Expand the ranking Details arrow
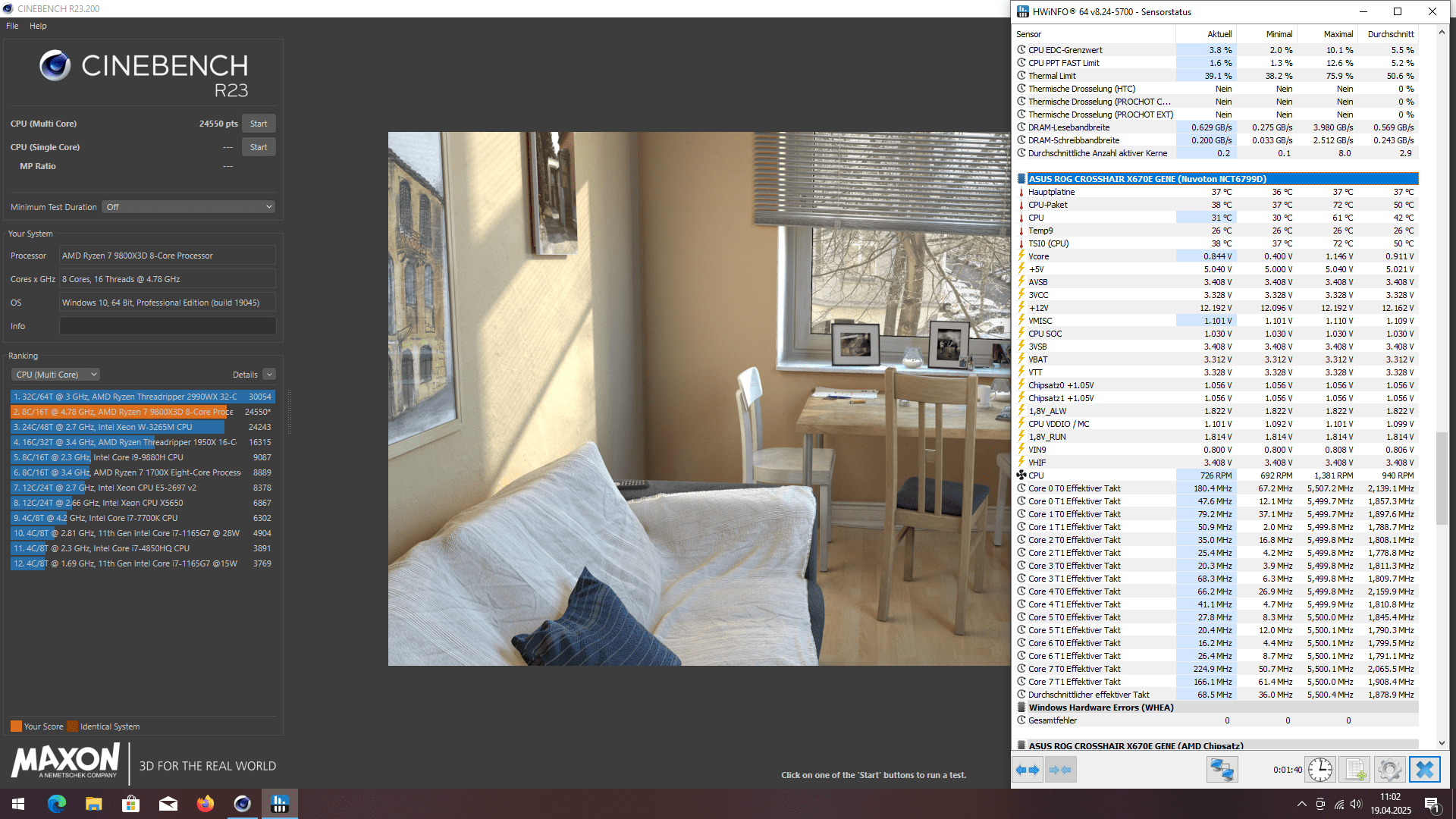Screen dimensions: 1456x819 pyautogui.click(x=269, y=375)
